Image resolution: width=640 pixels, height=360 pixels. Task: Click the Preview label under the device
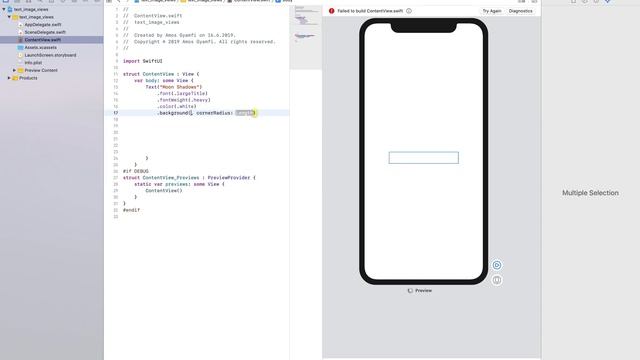[423, 291]
